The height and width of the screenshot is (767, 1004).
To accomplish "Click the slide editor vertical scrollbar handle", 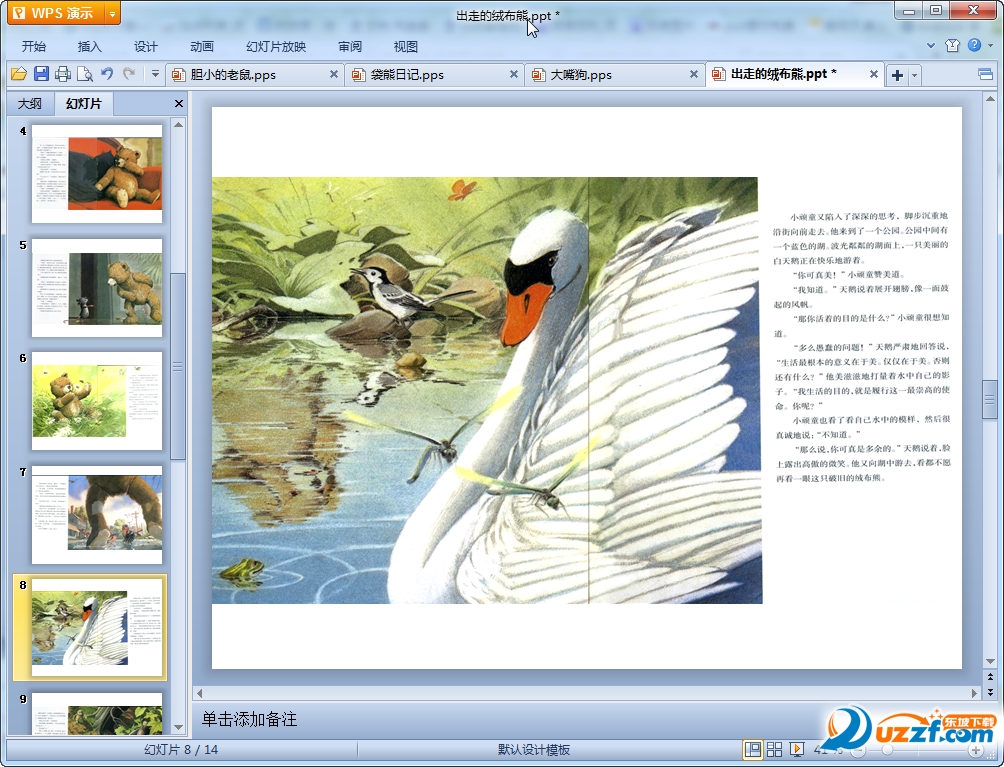I will point(990,400).
